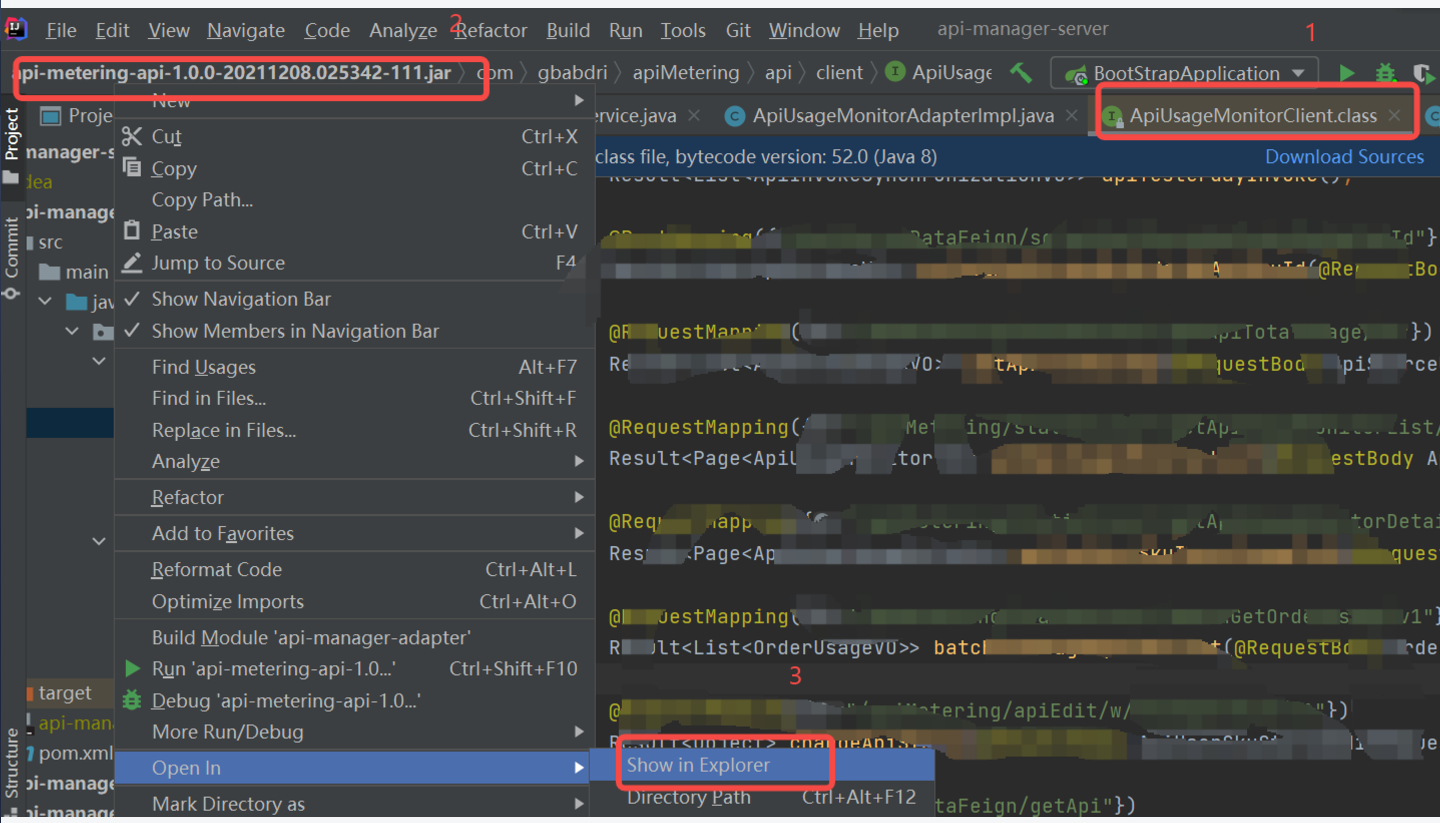This screenshot has width=1440, height=823.
Task: Click the apiMetering breadcrumb segment
Action: (686, 72)
